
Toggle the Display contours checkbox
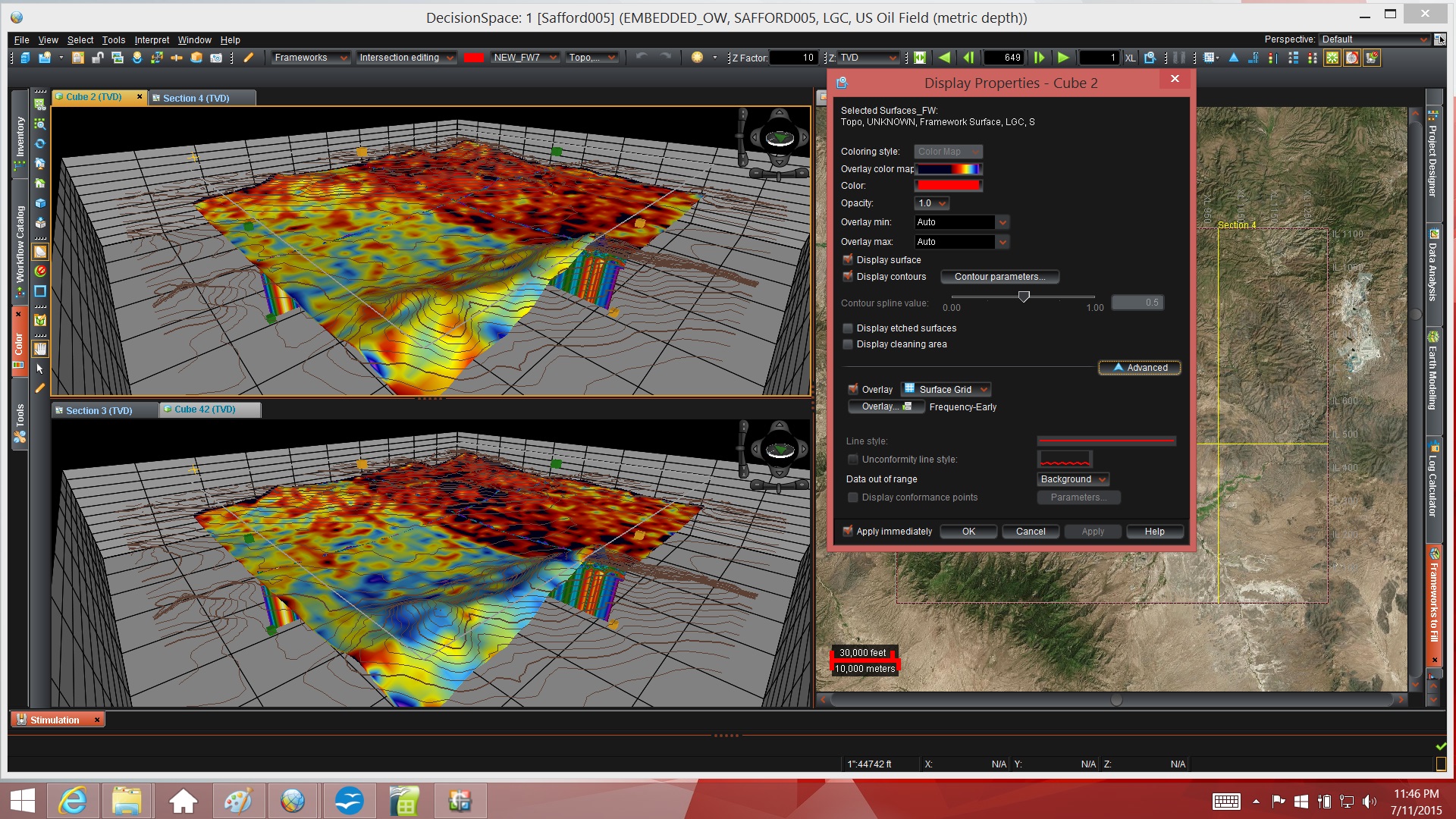pos(848,277)
